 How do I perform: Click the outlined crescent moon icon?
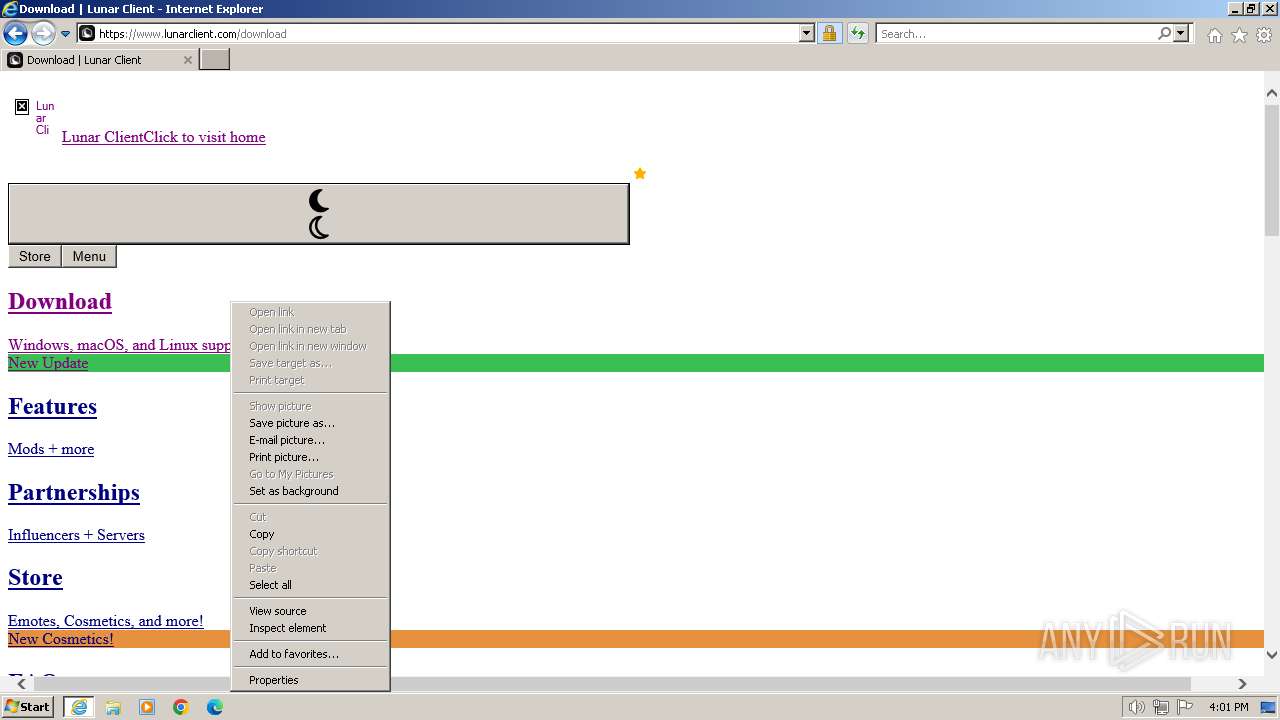[x=319, y=228]
